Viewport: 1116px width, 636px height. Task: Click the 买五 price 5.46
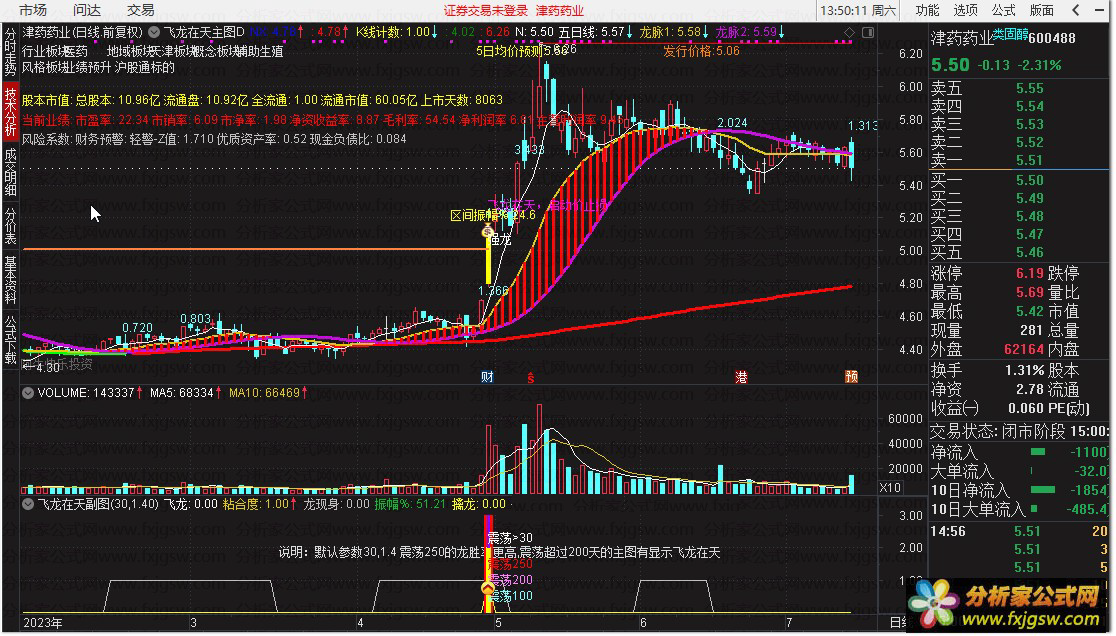(1030, 252)
